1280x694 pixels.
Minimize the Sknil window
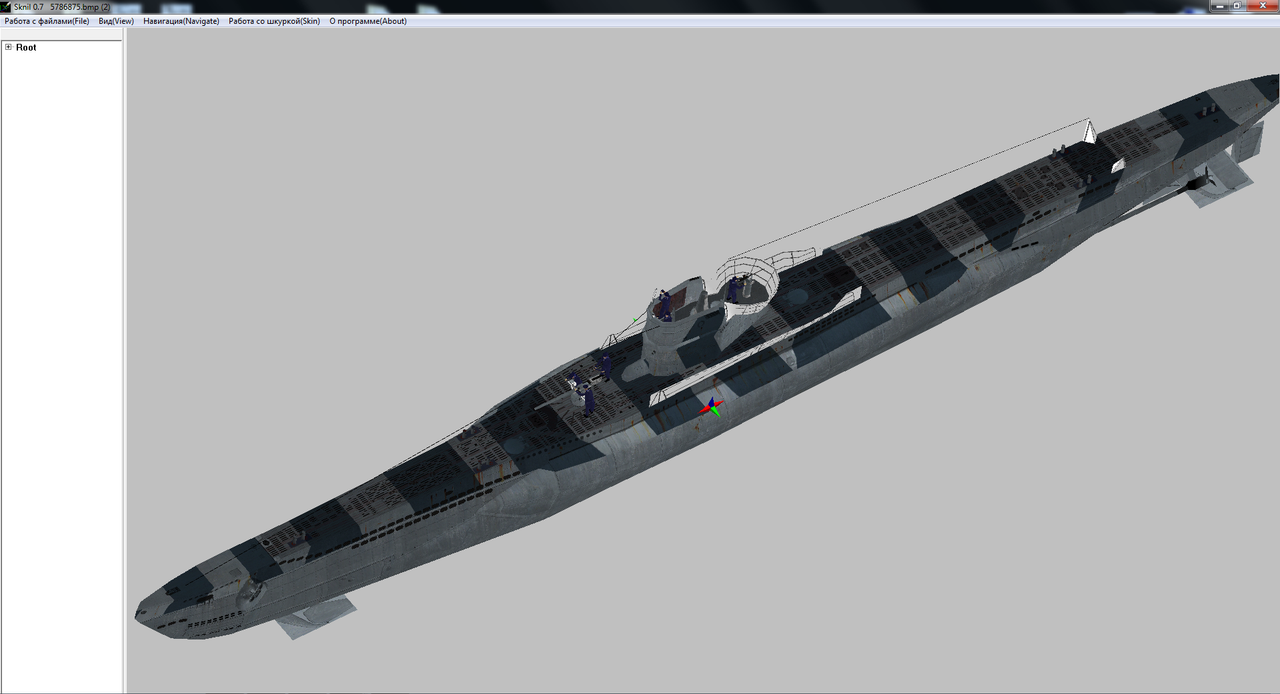pyautogui.click(x=1219, y=6)
